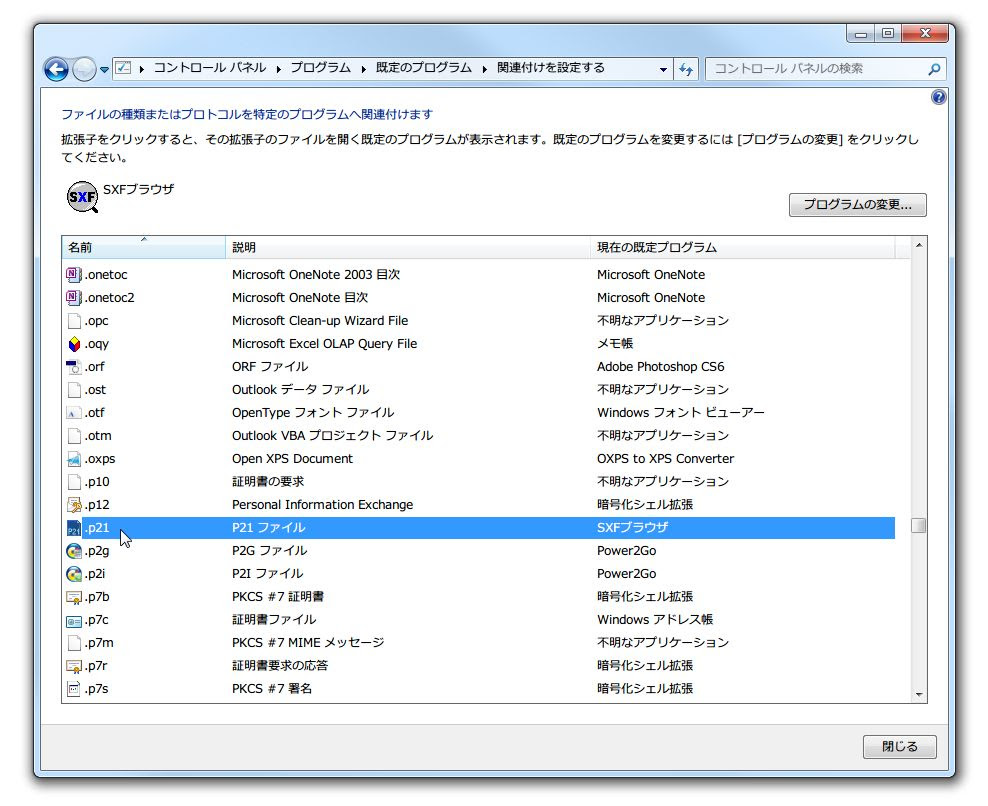Click the 既定のプログラム breadcrumb
The image size is (988, 806).
[x=423, y=67]
